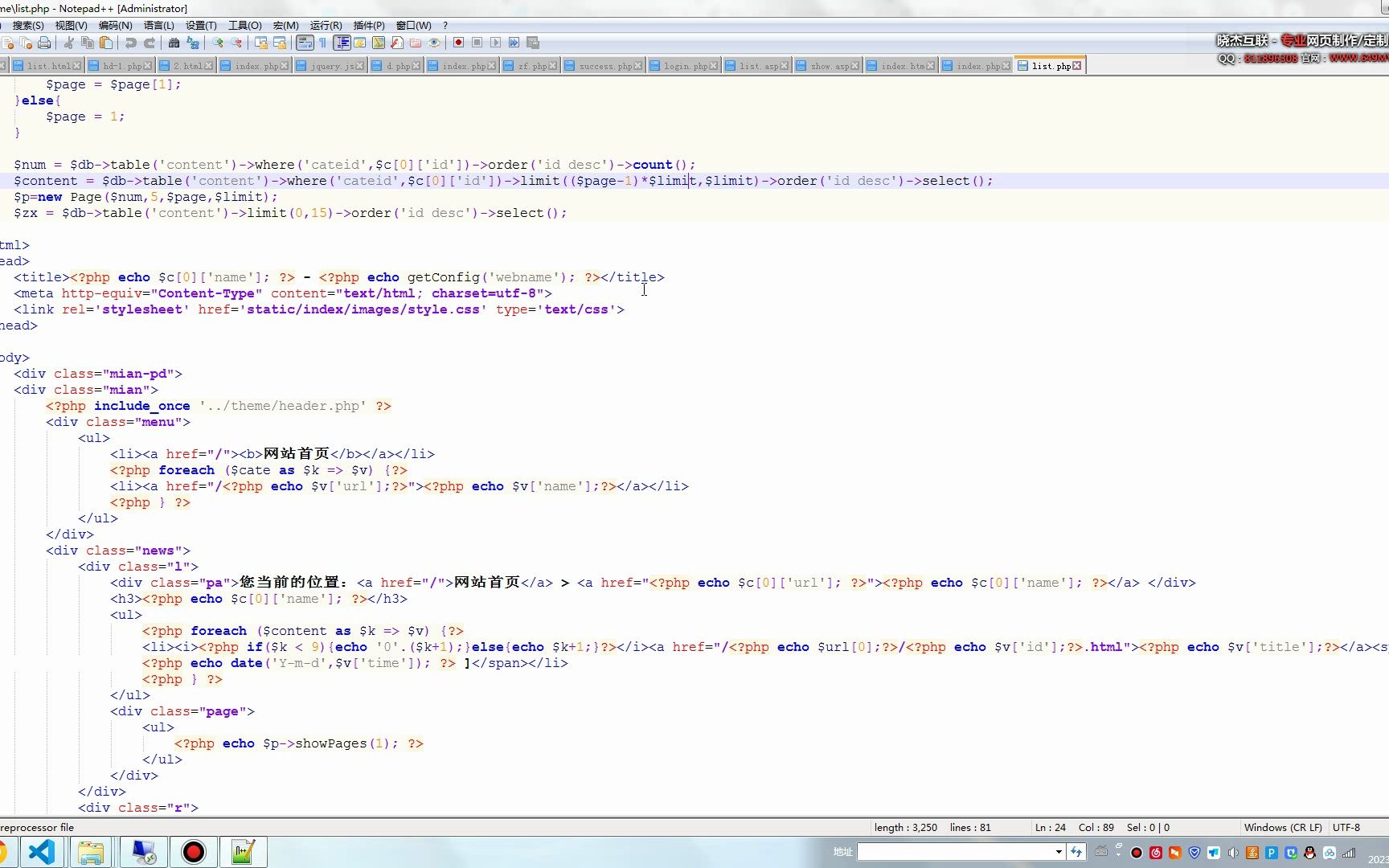Image resolution: width=1389 pixels, height=868 pixels.
Task: Close the jquery.js tab
Action: (x=359, y=66)
